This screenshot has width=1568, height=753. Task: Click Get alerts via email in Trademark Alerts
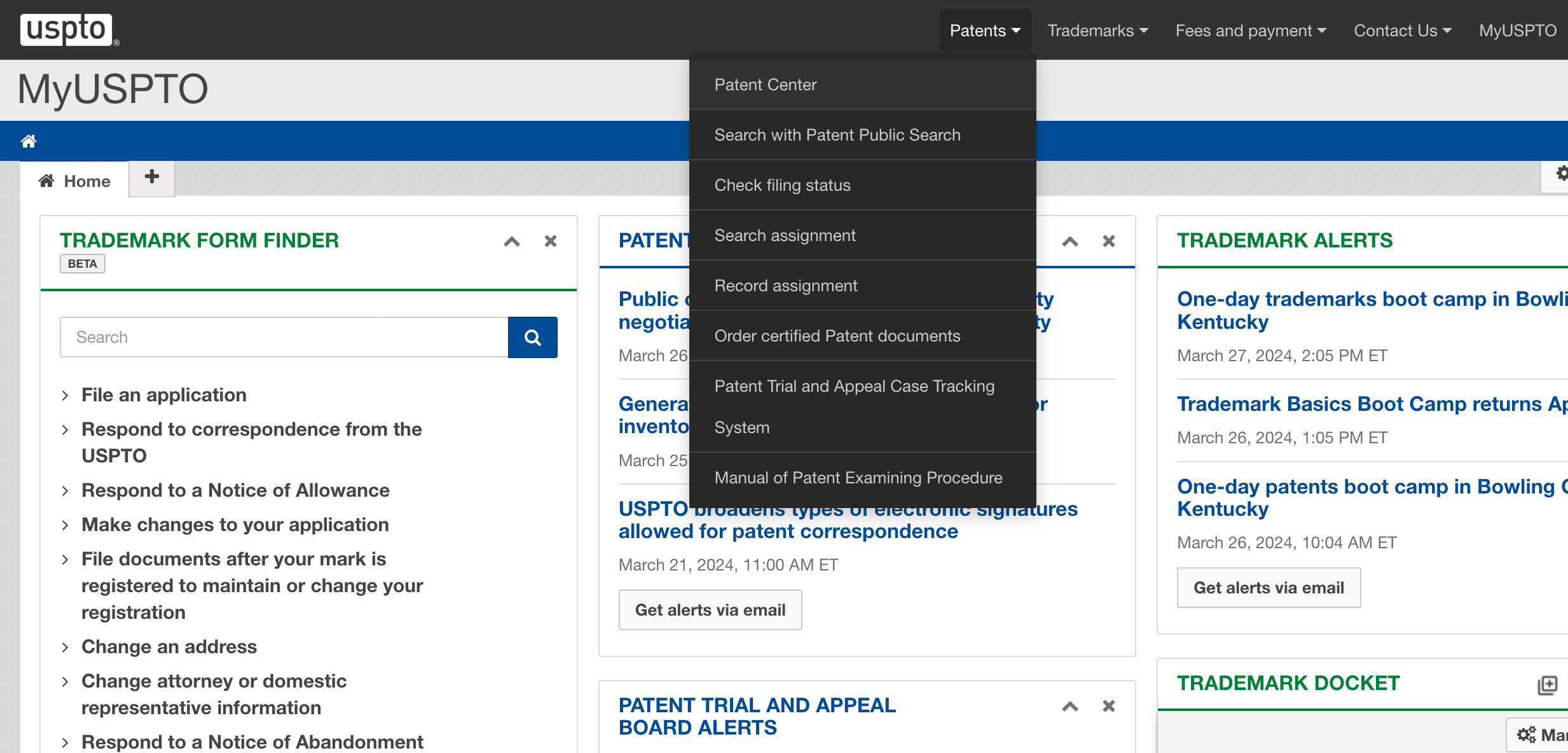pyautogui.click(x=1269, y=588)
